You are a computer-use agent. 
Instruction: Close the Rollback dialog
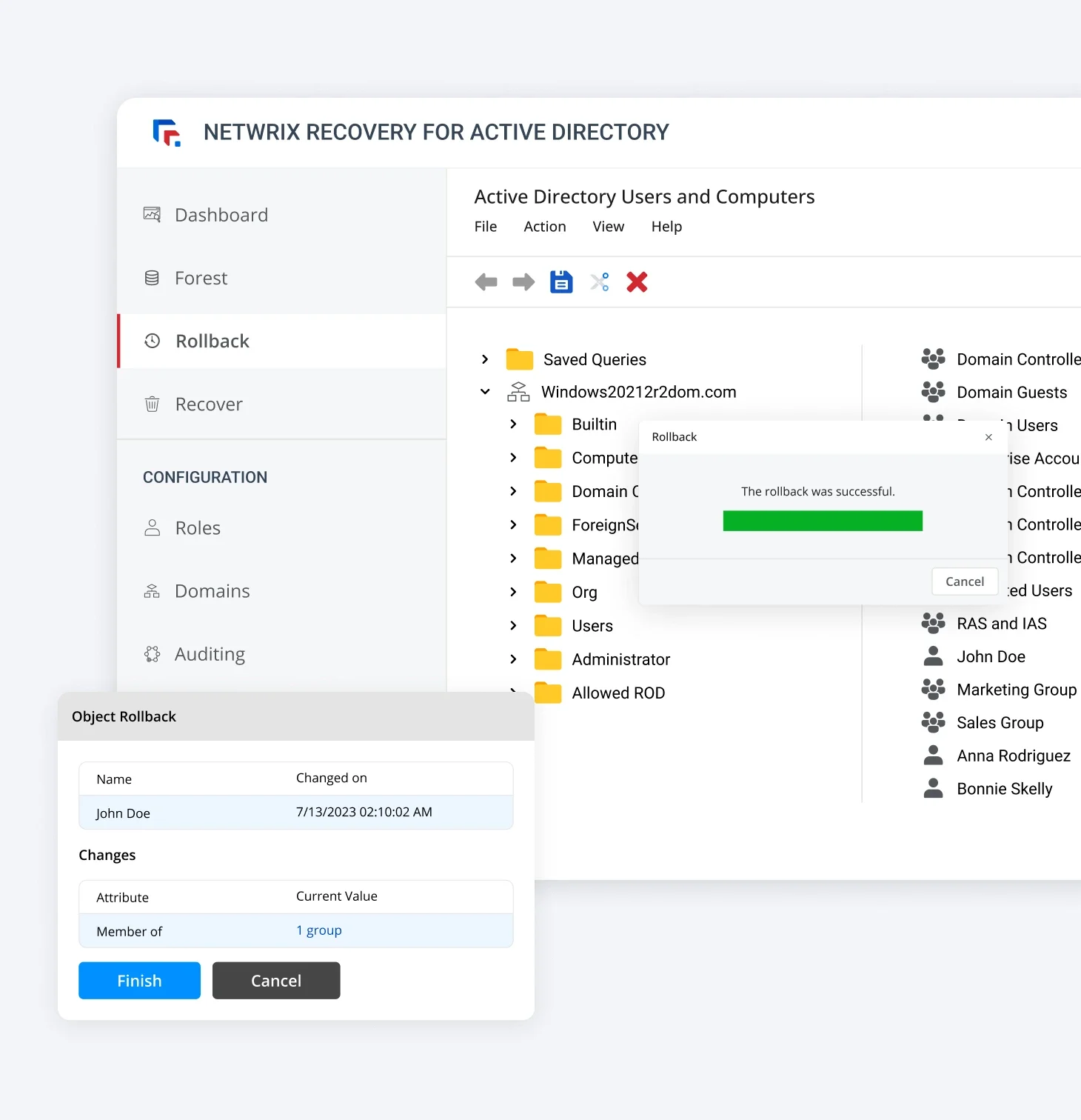pos(988,437)
